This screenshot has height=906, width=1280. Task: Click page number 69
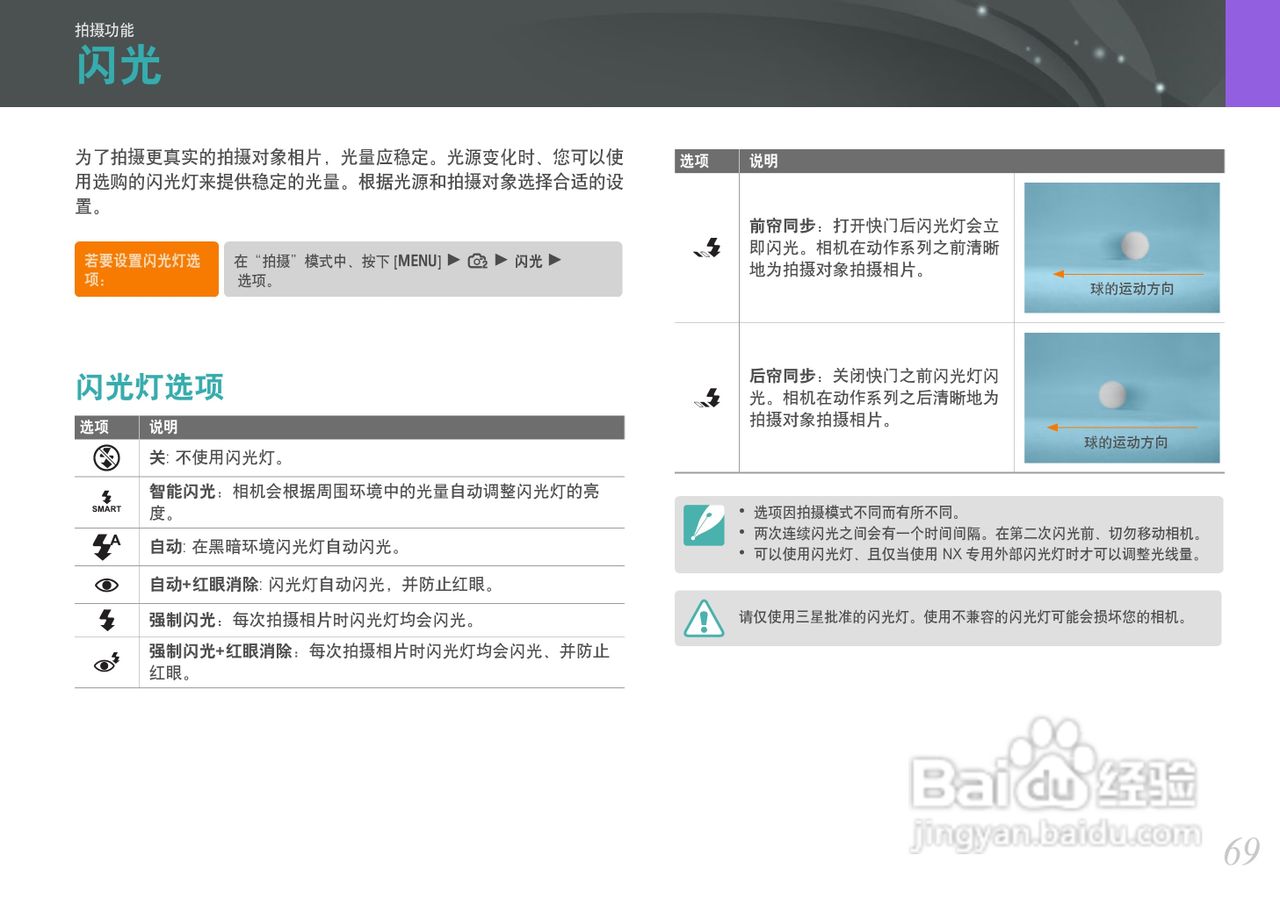pos(1241,852)
